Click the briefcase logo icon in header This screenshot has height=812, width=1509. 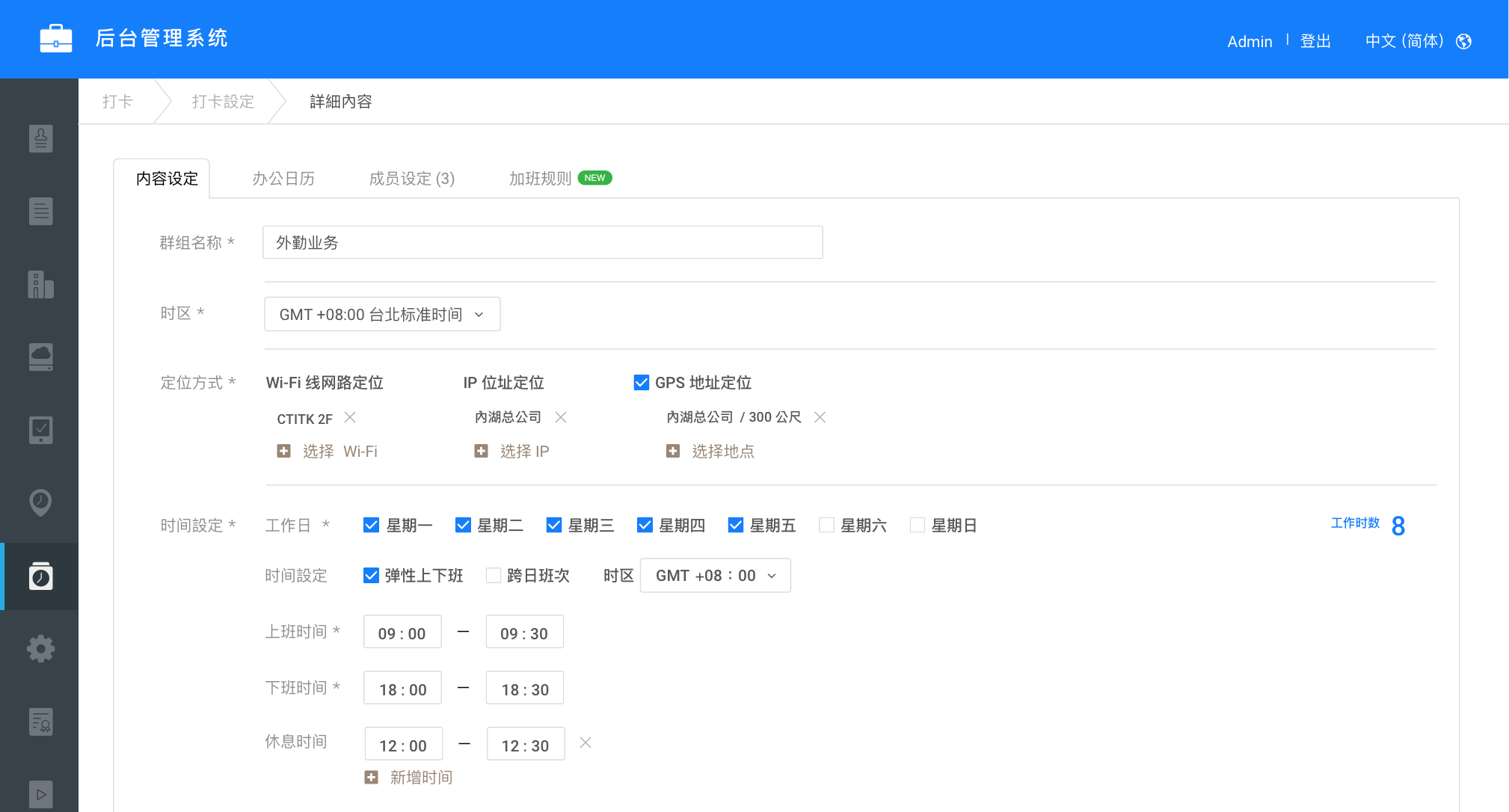coord(56,39)
